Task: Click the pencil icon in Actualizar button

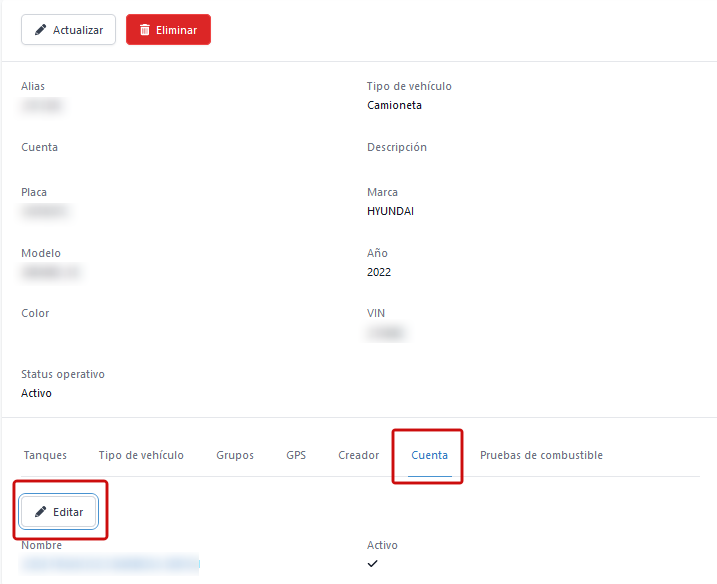Action: click(40, 30)
